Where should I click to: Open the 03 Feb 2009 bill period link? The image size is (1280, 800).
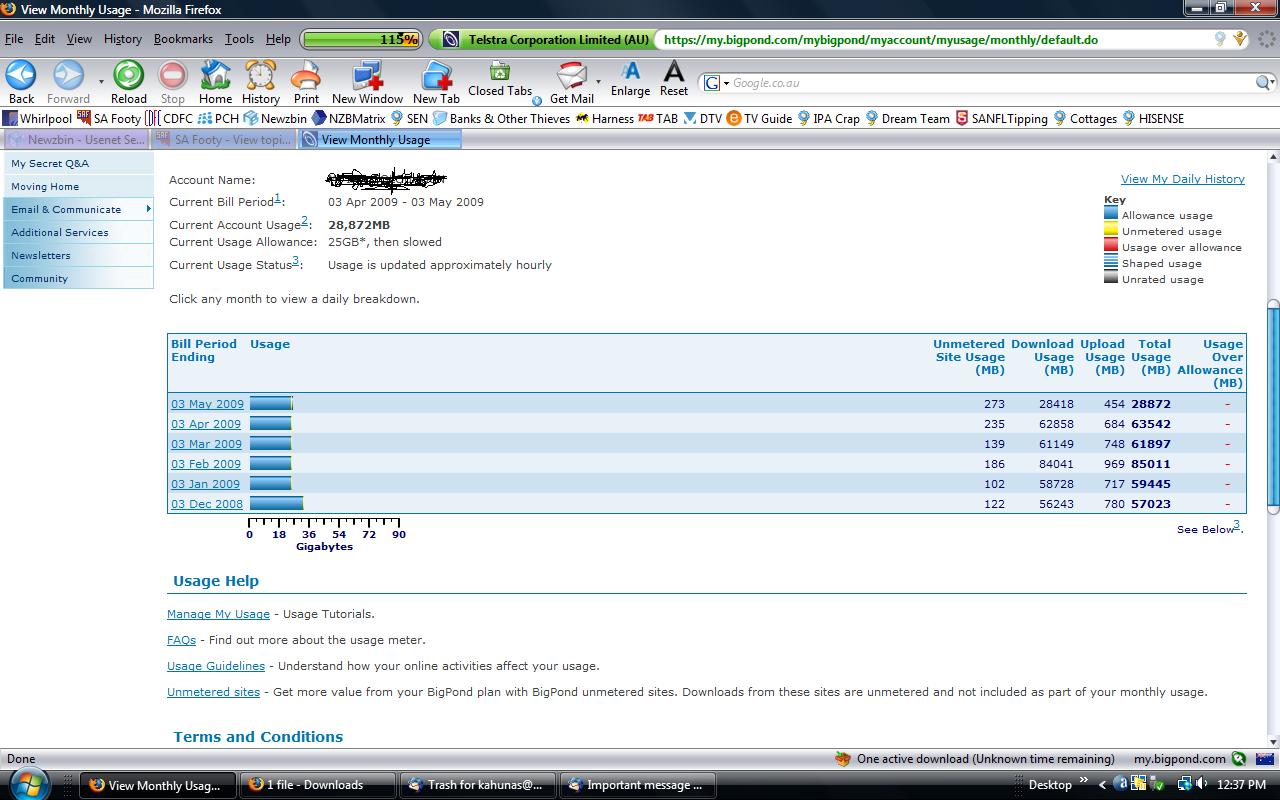206,464
